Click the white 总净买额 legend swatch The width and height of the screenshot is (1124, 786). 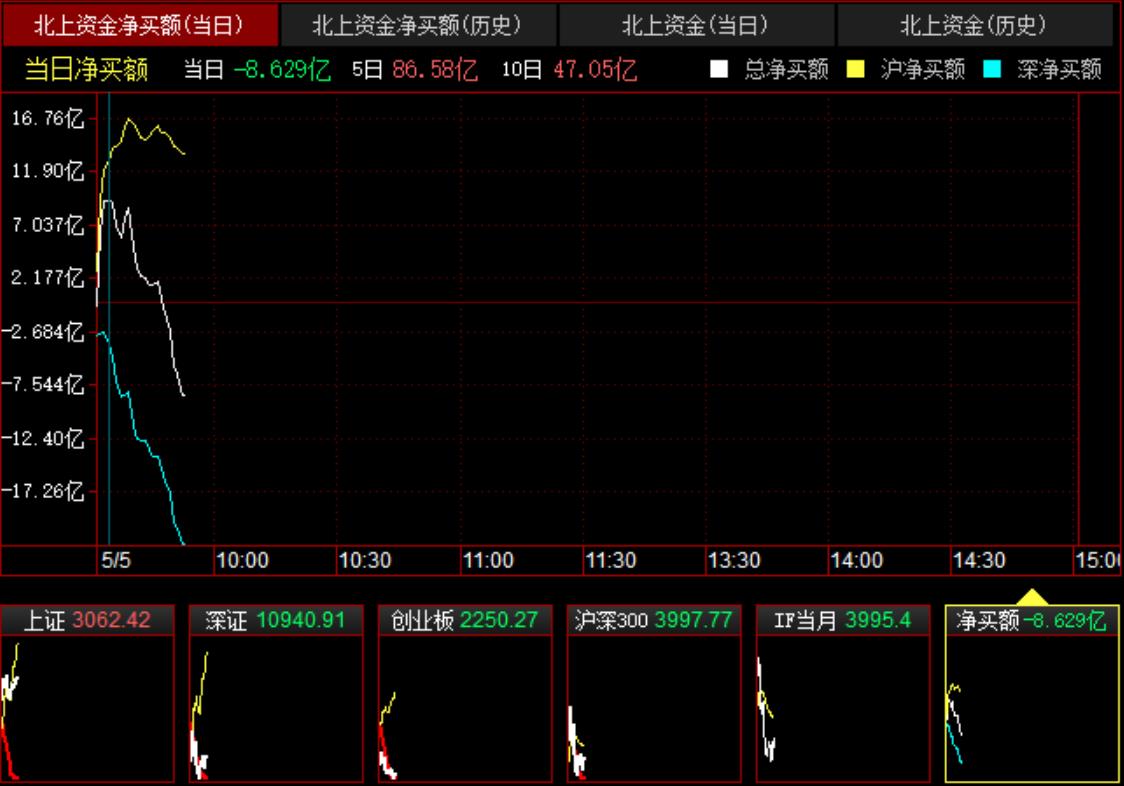pos(719,70)
